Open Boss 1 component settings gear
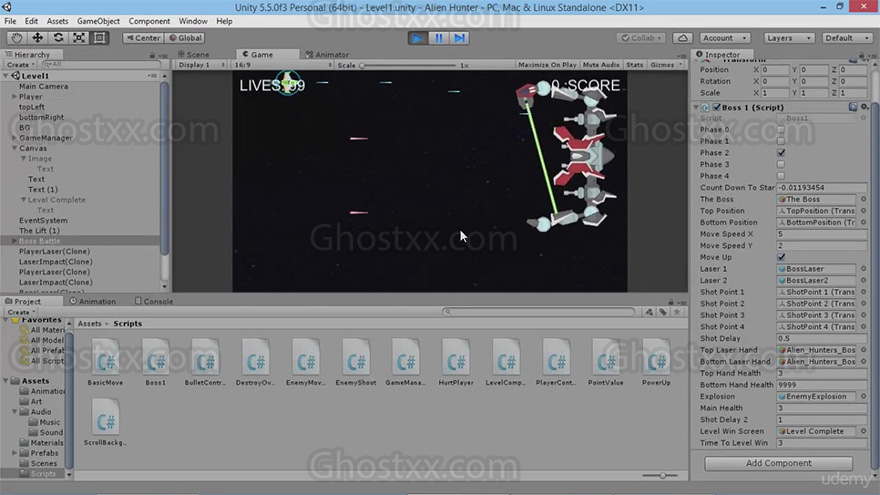This screenshot has width=880, height=495. pyautogui.click(x=864, y=107)
